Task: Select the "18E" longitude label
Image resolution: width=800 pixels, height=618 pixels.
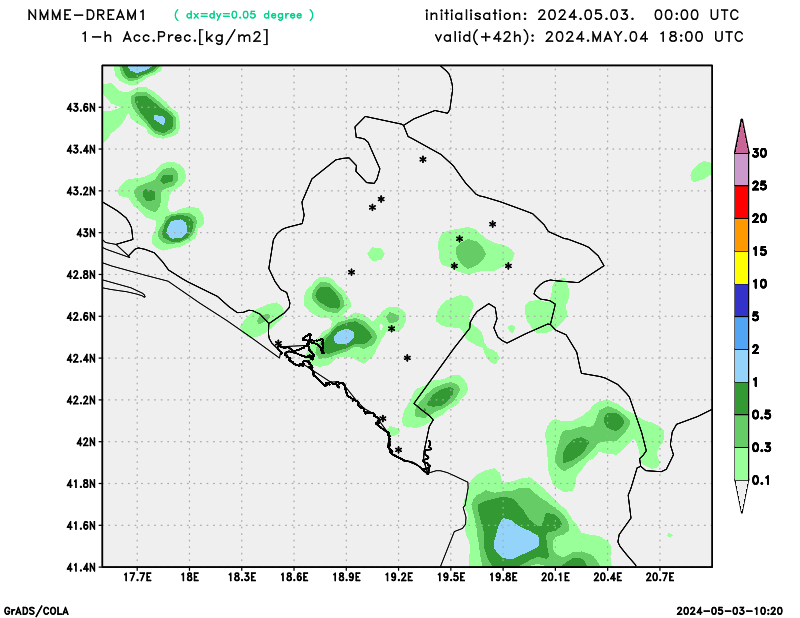Action: [x=190, y=577]
